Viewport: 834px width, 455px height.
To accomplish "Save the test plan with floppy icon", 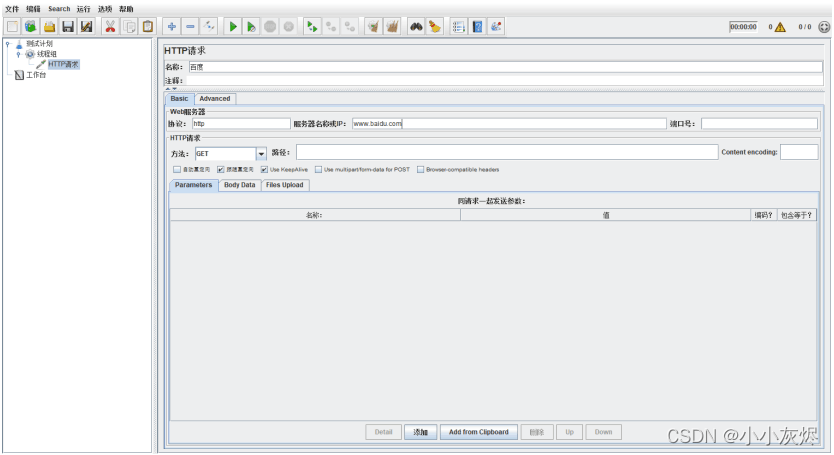I will click(68, 26).
